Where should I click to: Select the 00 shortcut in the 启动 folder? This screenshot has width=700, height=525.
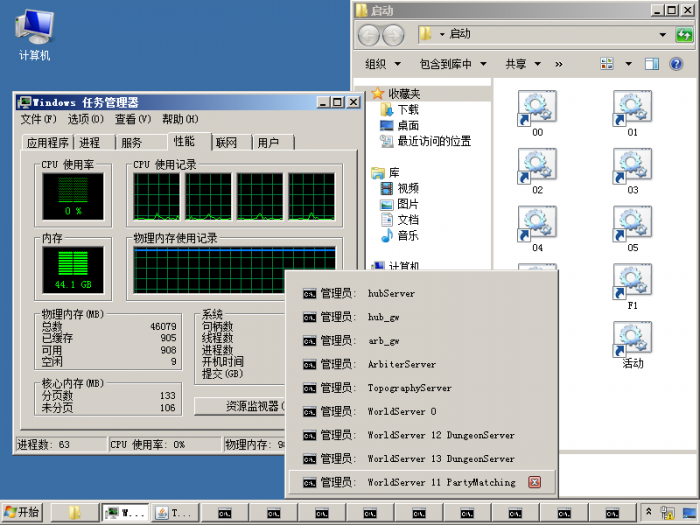tap(537, 113)
